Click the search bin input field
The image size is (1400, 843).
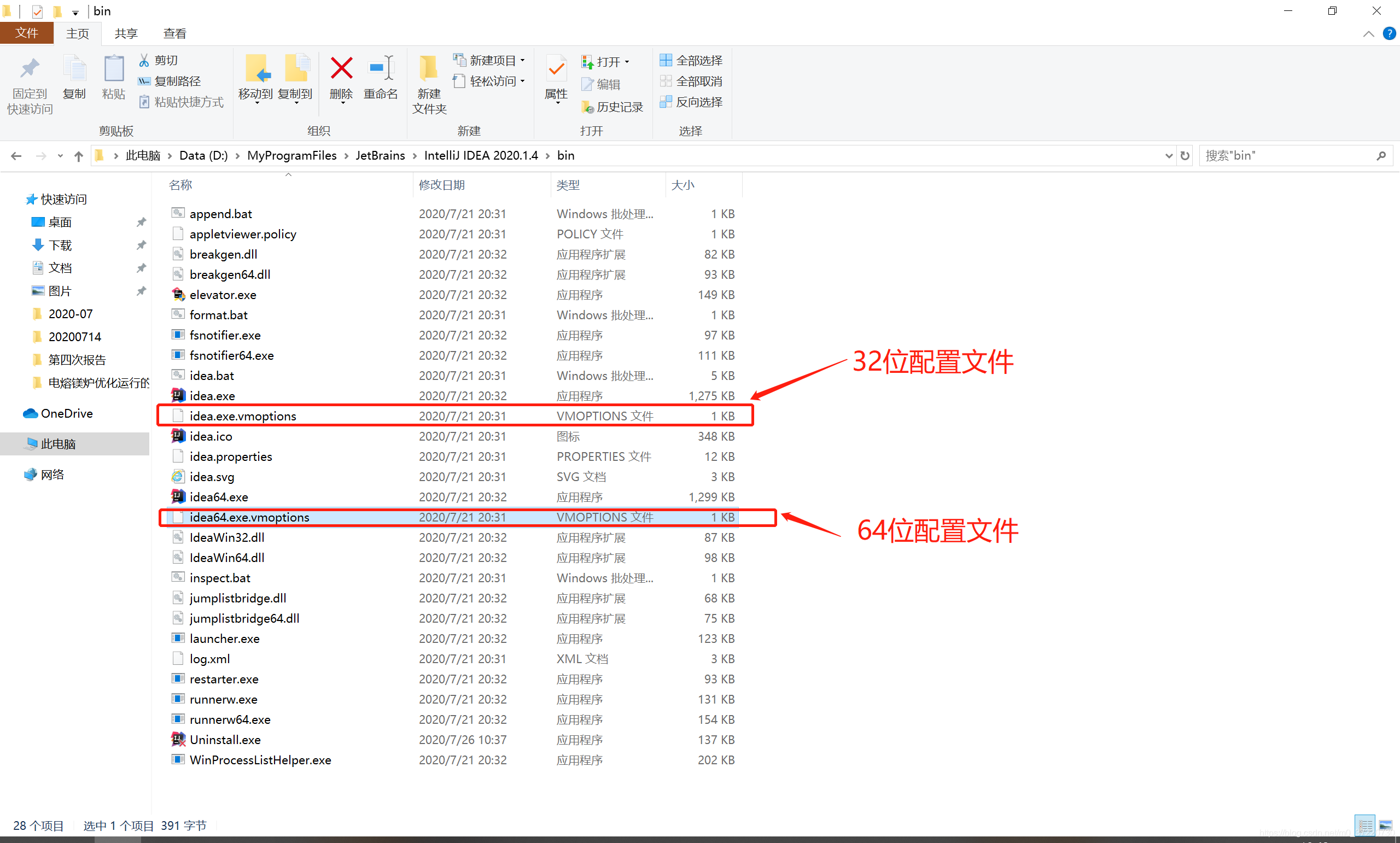pos(1296,155)
